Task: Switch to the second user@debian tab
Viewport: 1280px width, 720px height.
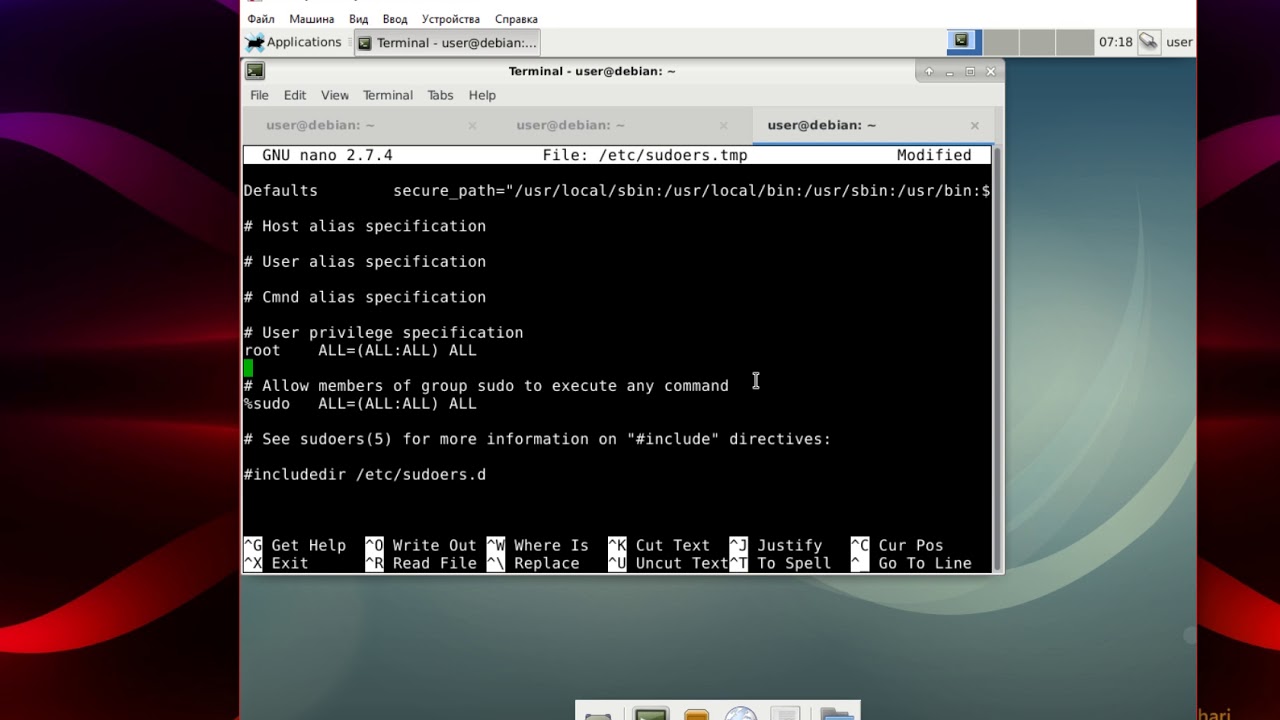Action: click(x=570, y=125)
